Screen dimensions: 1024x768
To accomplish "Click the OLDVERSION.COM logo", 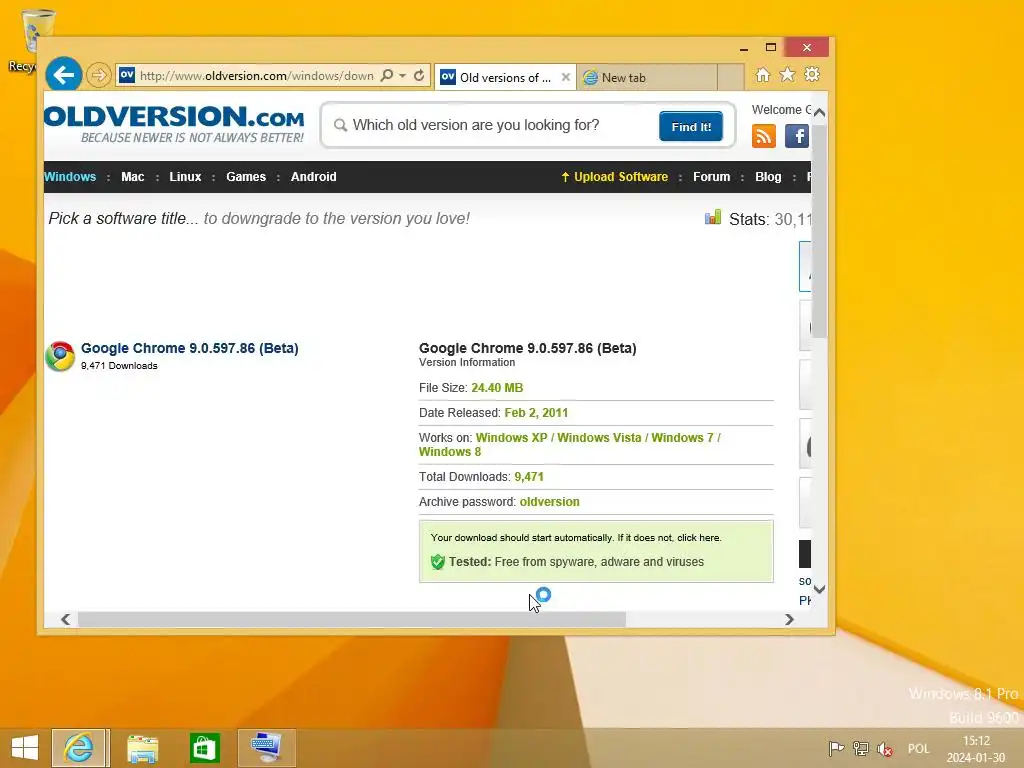I will pos(174,124).
